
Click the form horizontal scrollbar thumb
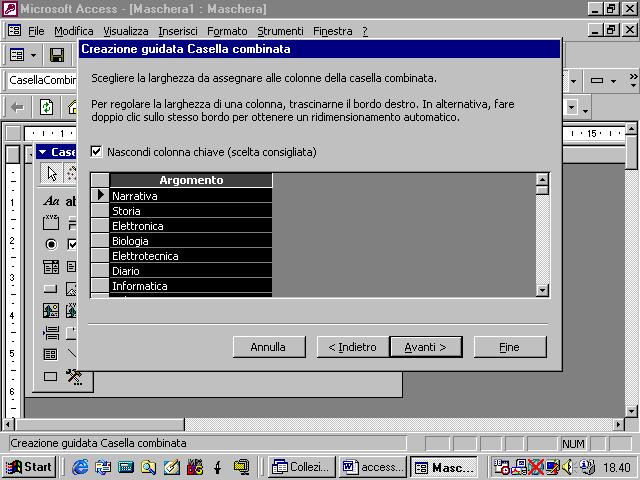(100, 424)
